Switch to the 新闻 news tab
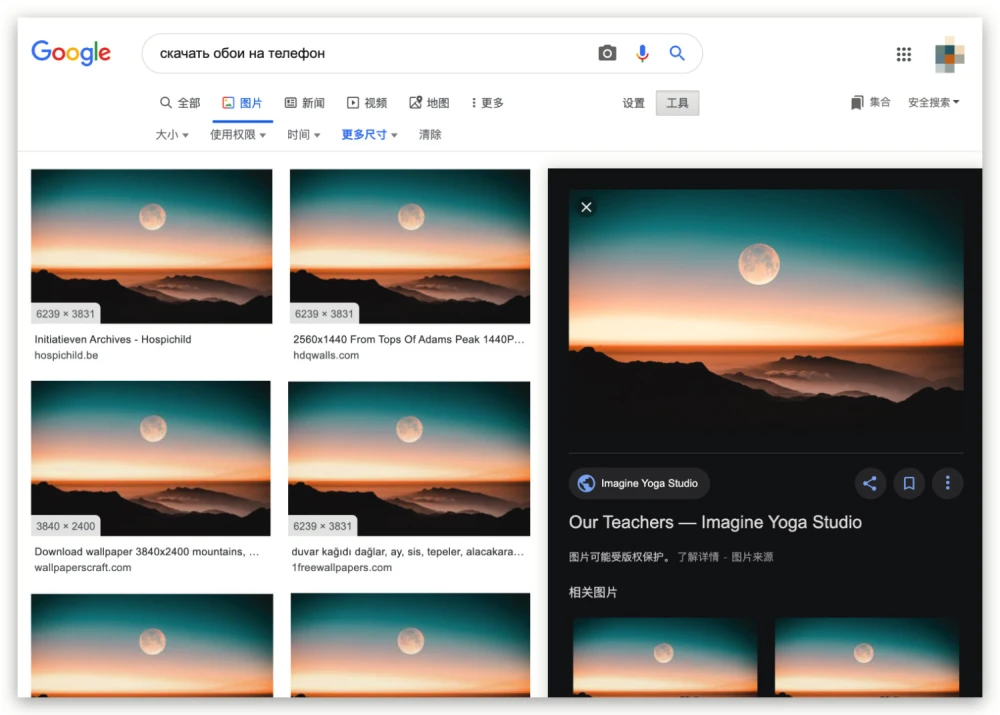This screenshot has width=1000, height=715. tap(304, 103)
